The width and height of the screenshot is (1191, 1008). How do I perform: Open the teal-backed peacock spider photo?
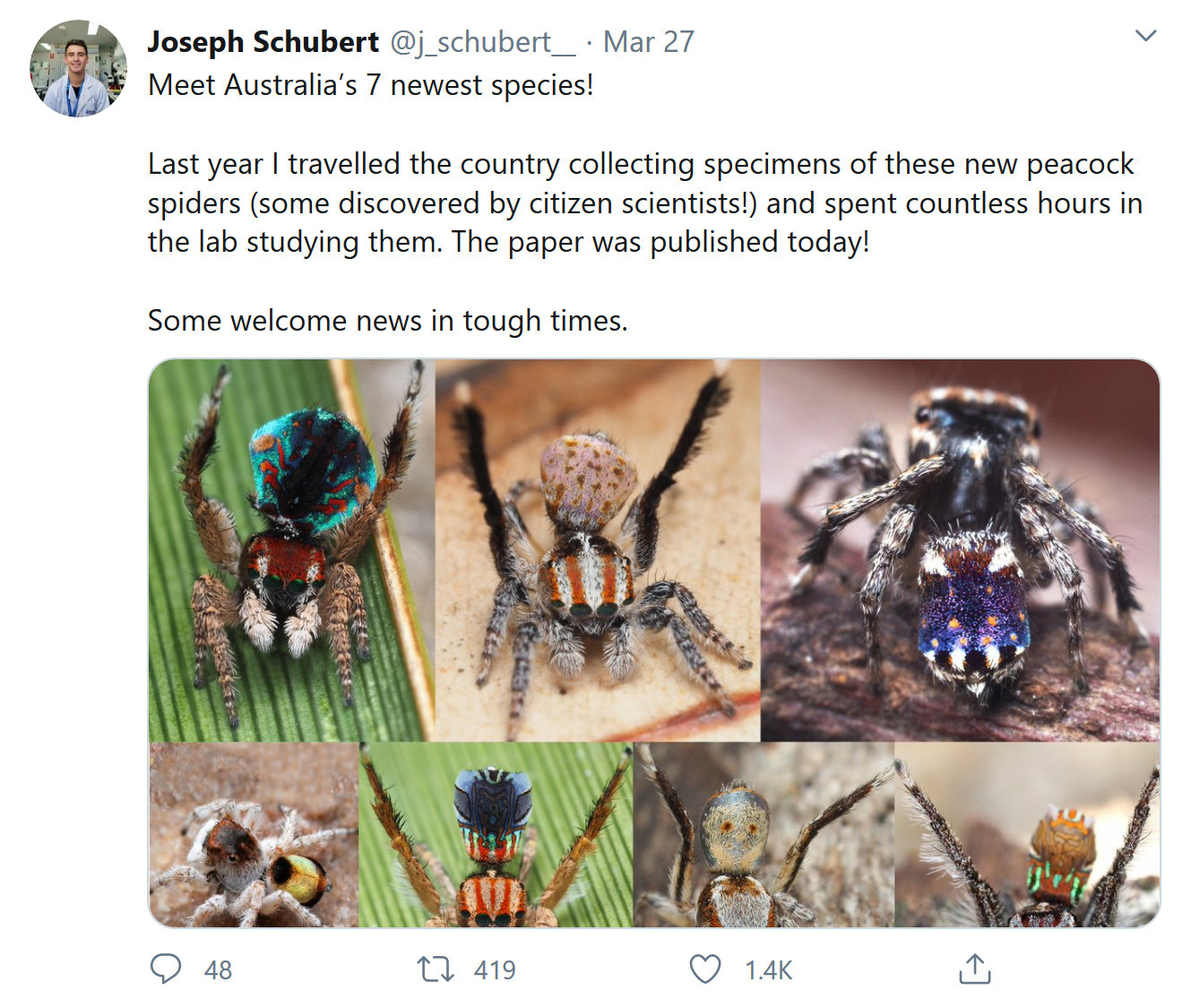point(291,550)
